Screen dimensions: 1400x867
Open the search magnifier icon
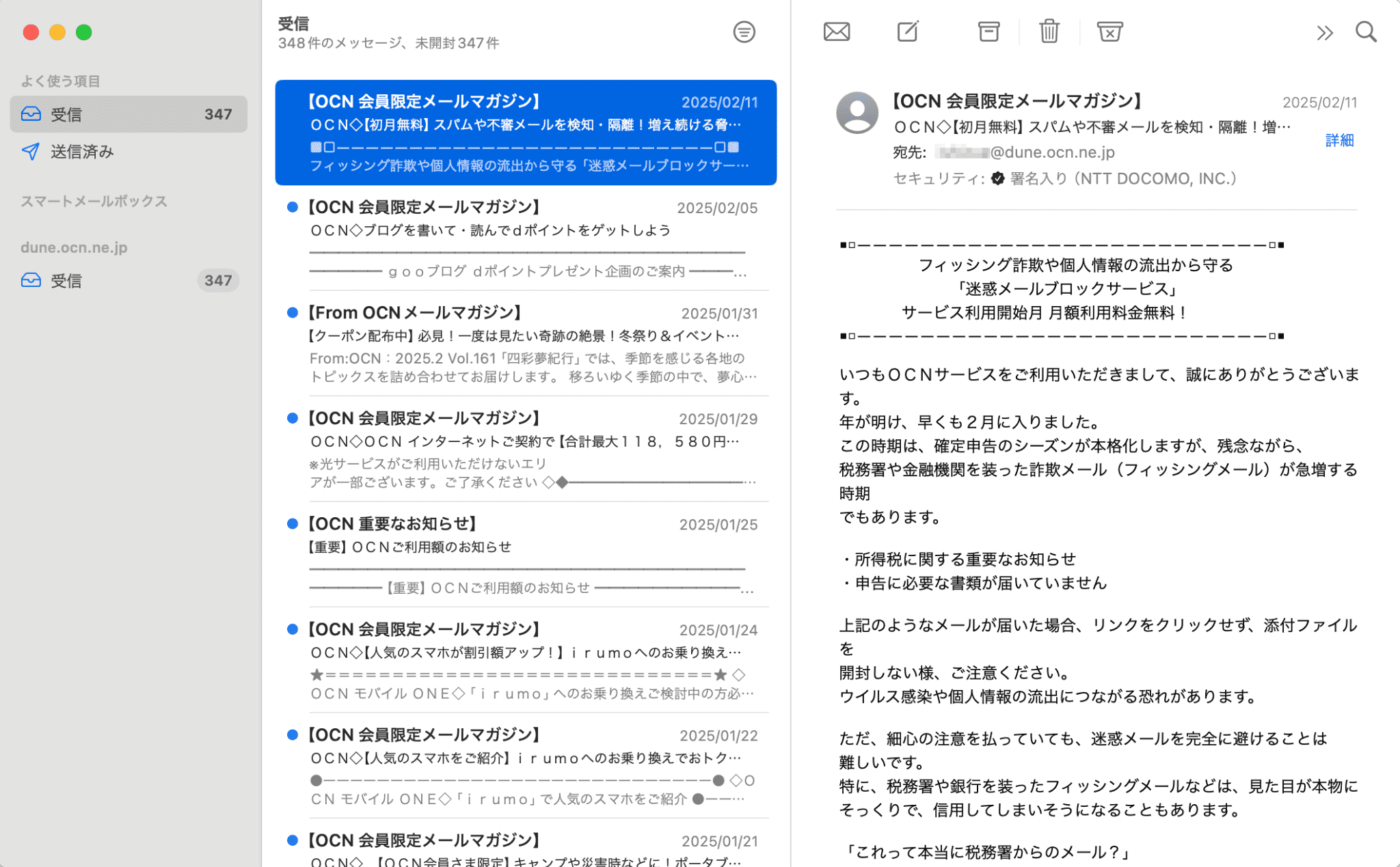pos(1366,32)
